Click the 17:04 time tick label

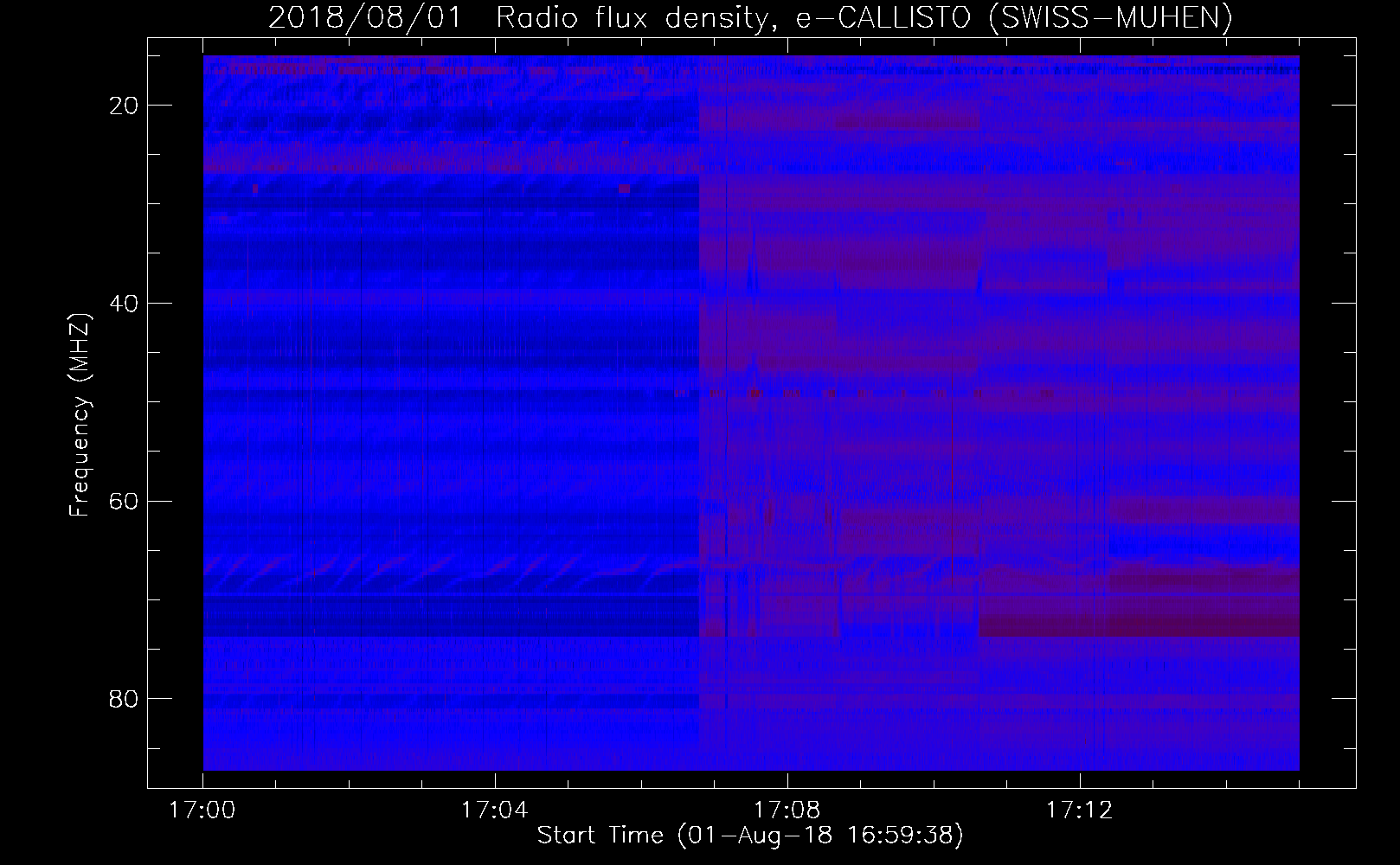tap(495, 811)
